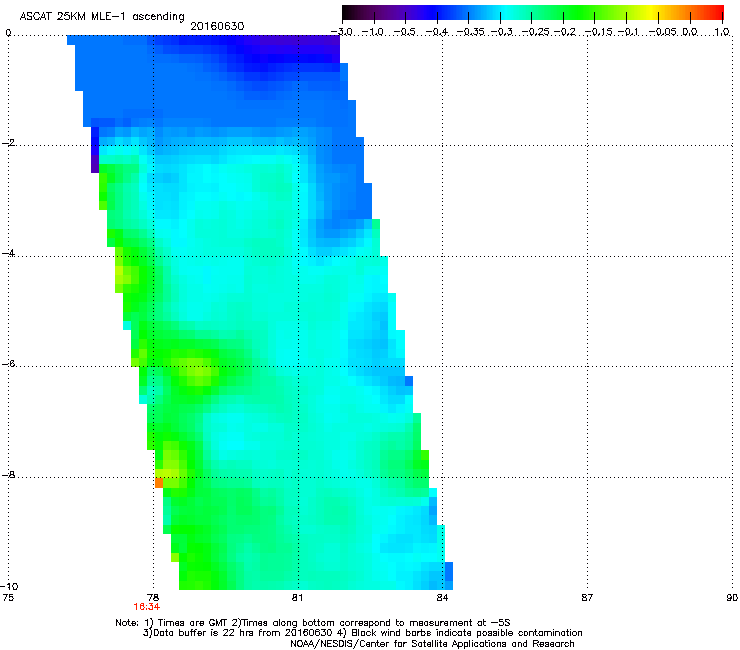
Task: Click the single orange data cell in the swath
Action: (x=159, y=482)
